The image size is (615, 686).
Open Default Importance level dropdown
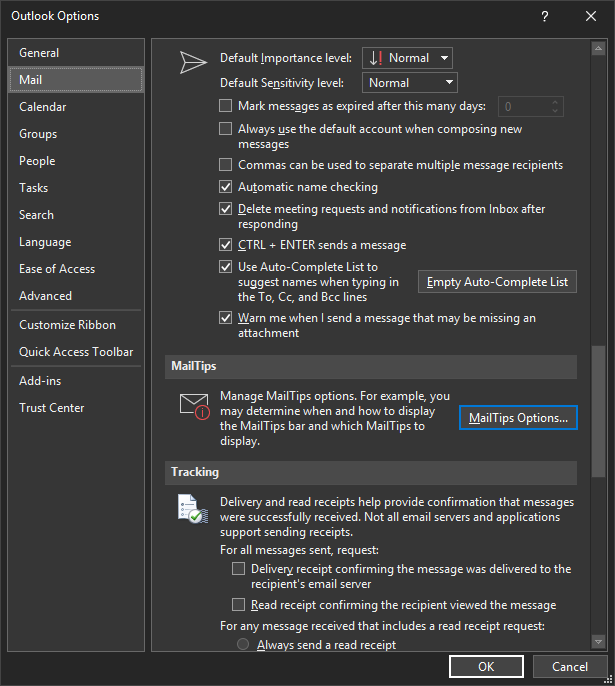pos(407,58)
